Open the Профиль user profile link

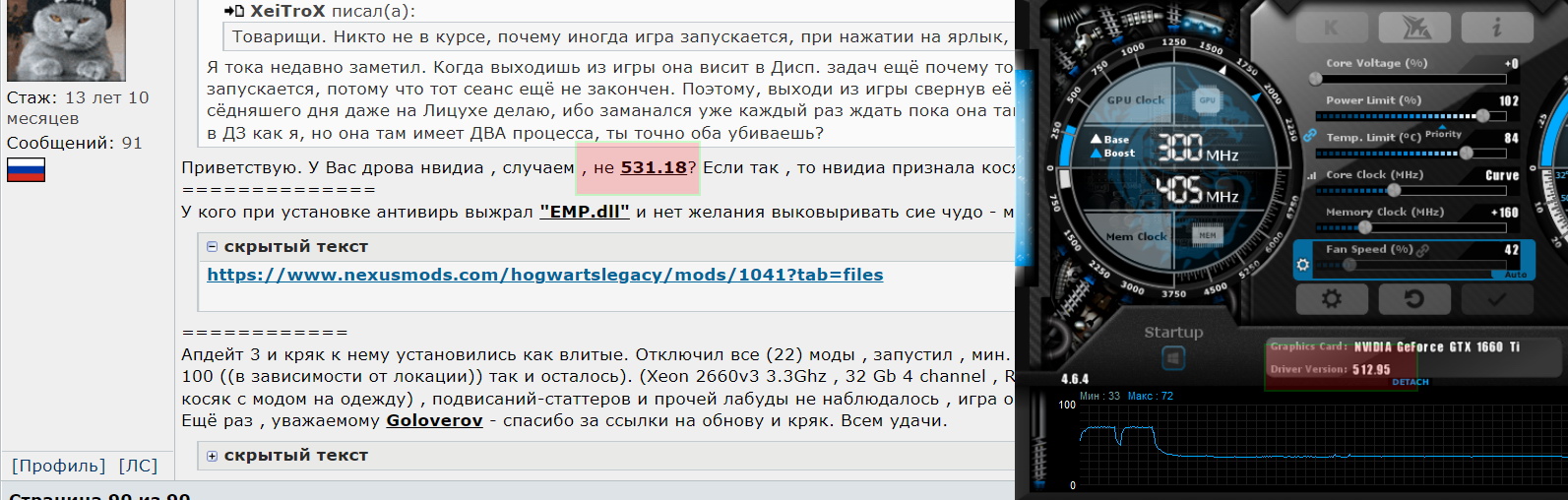click(58, 466)
